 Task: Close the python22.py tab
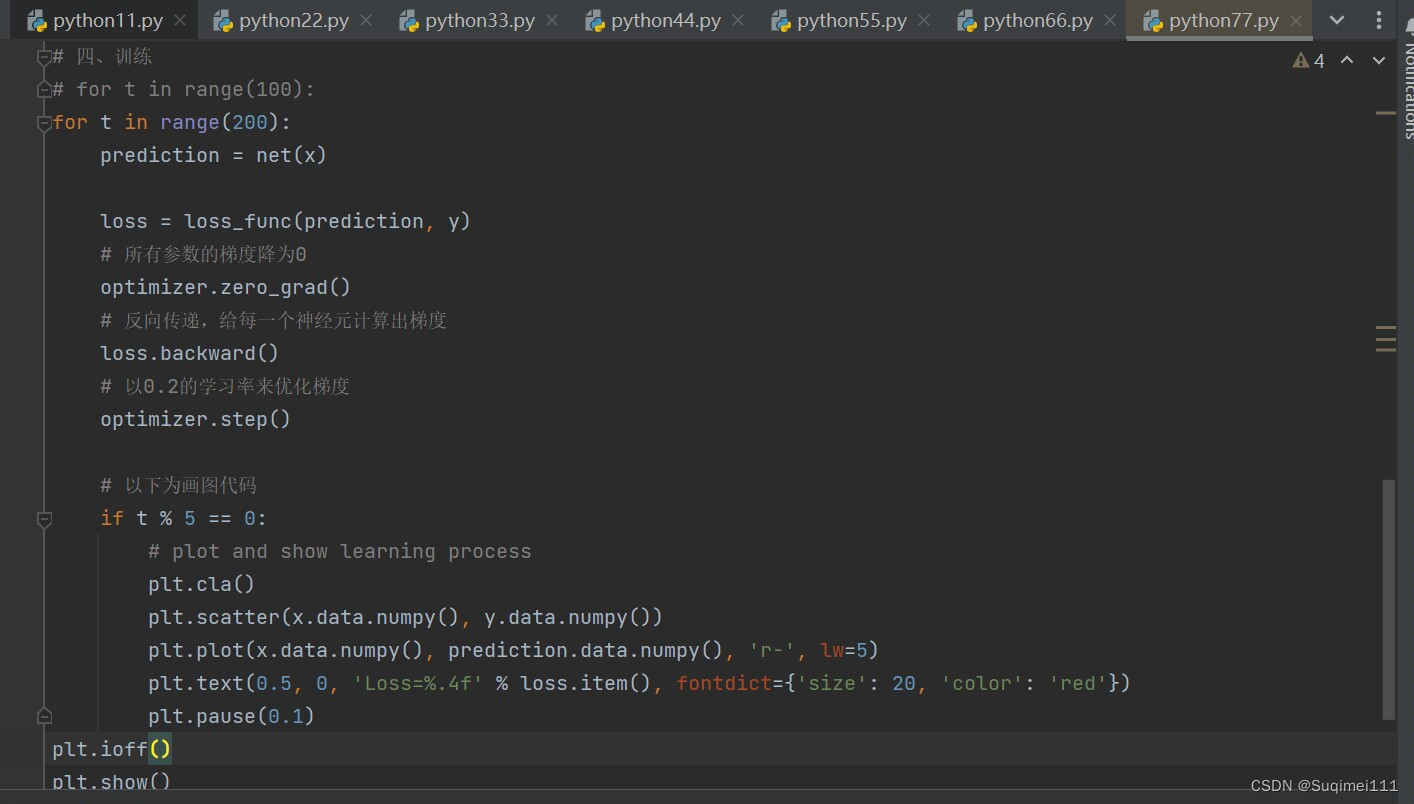[366, 21]
